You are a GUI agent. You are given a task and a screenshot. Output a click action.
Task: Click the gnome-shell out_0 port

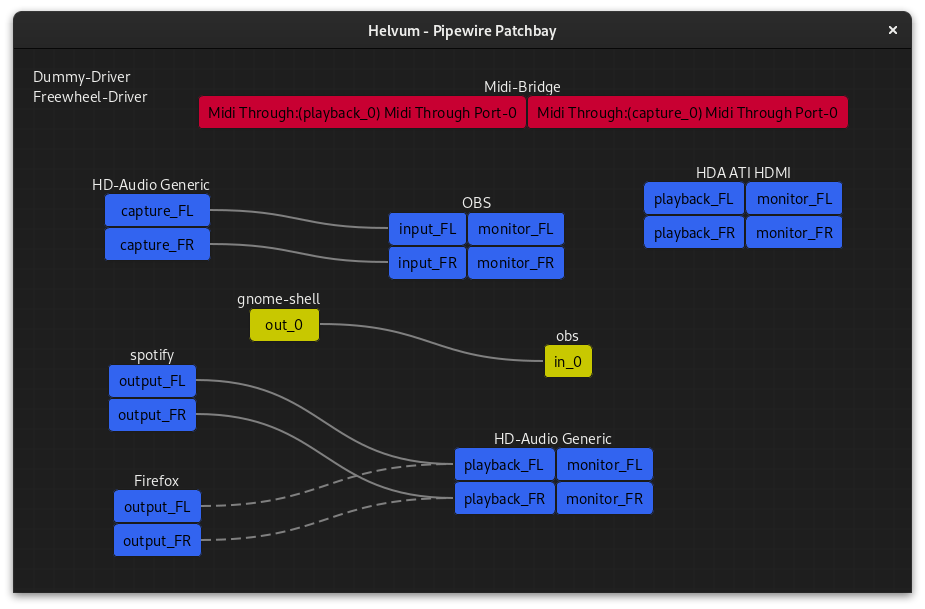click(284, 325)
